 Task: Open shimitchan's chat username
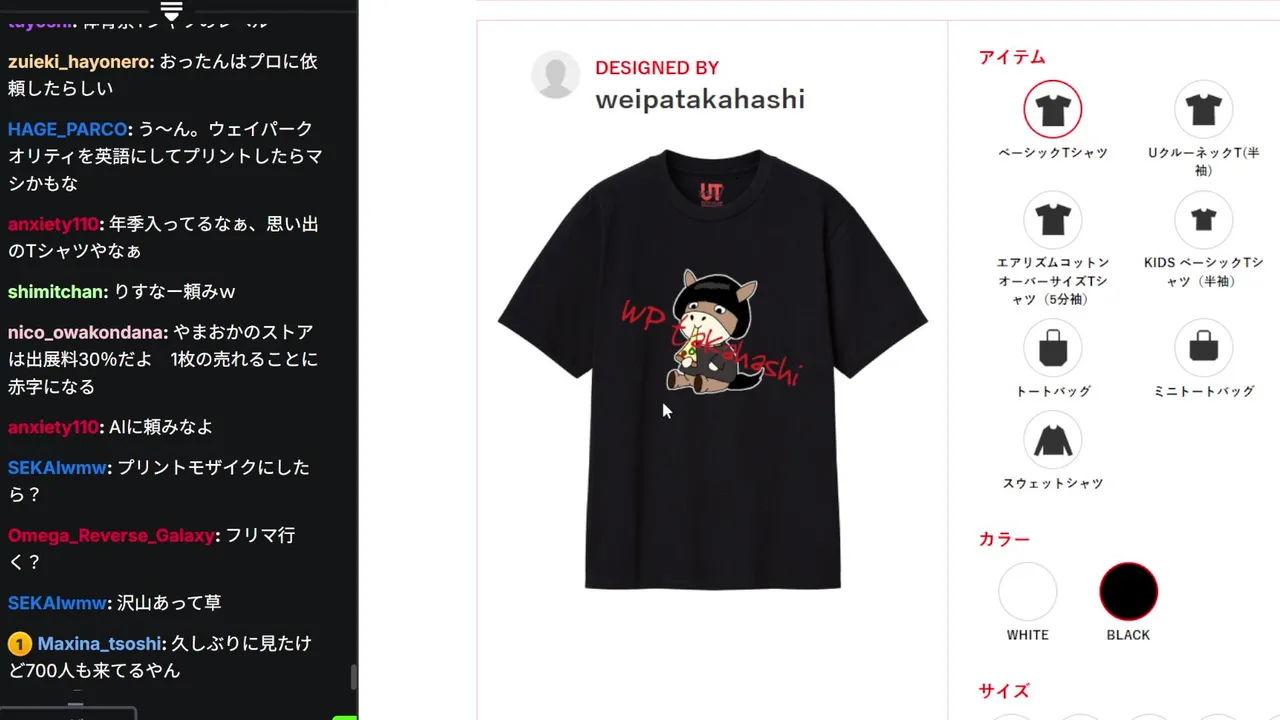click(x=56, y=292)
